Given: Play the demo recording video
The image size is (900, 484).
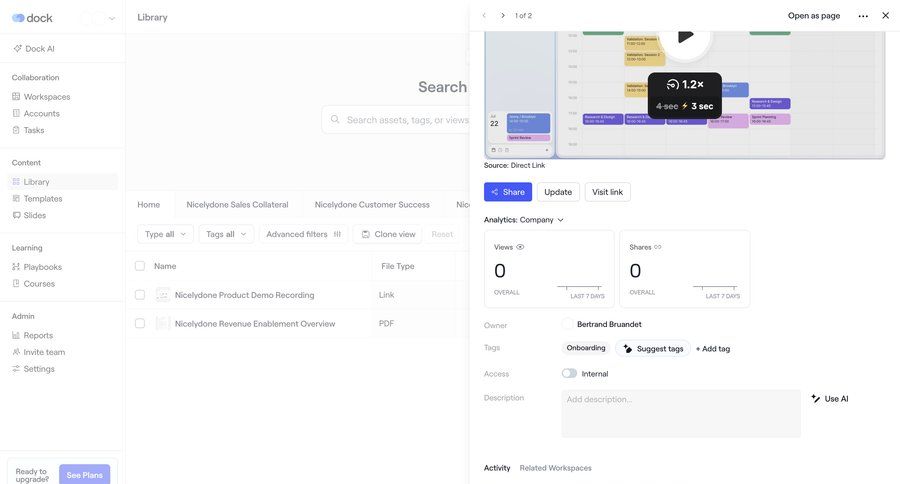Looking at the screenshot, I should [685, 37].
